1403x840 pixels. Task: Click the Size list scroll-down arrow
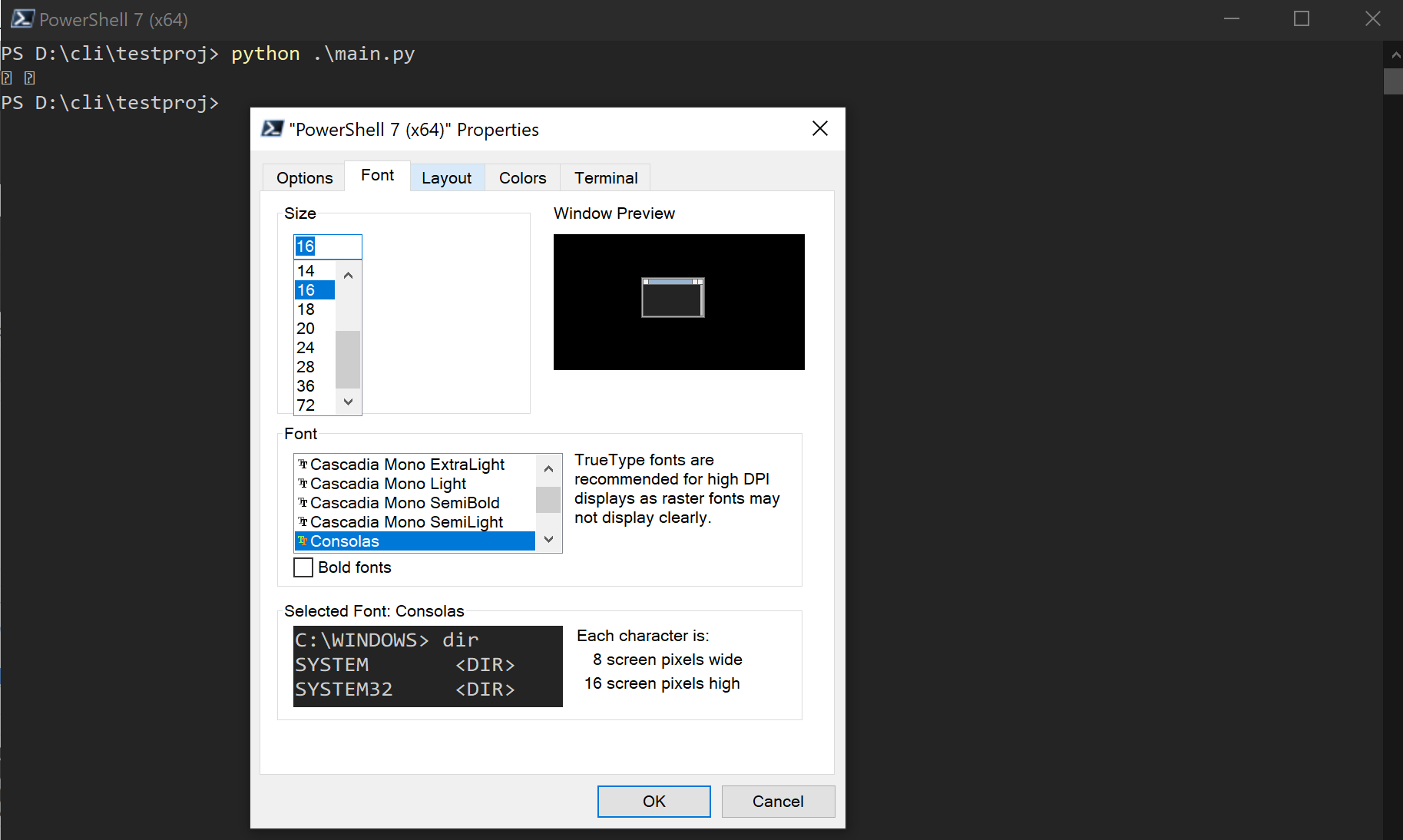(x=348, y=402)
